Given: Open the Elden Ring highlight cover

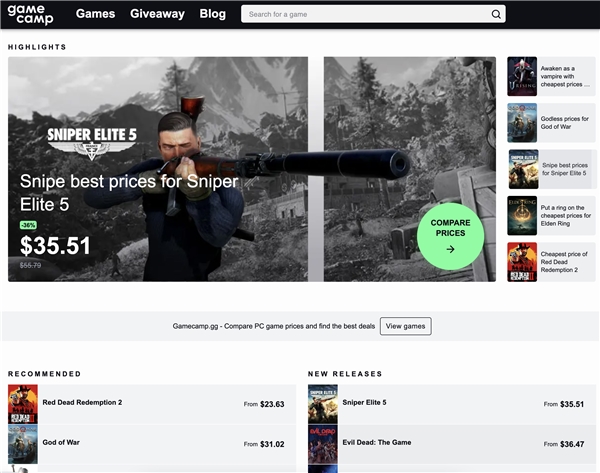Looking at the screenshot, I should tap(522, 215).
